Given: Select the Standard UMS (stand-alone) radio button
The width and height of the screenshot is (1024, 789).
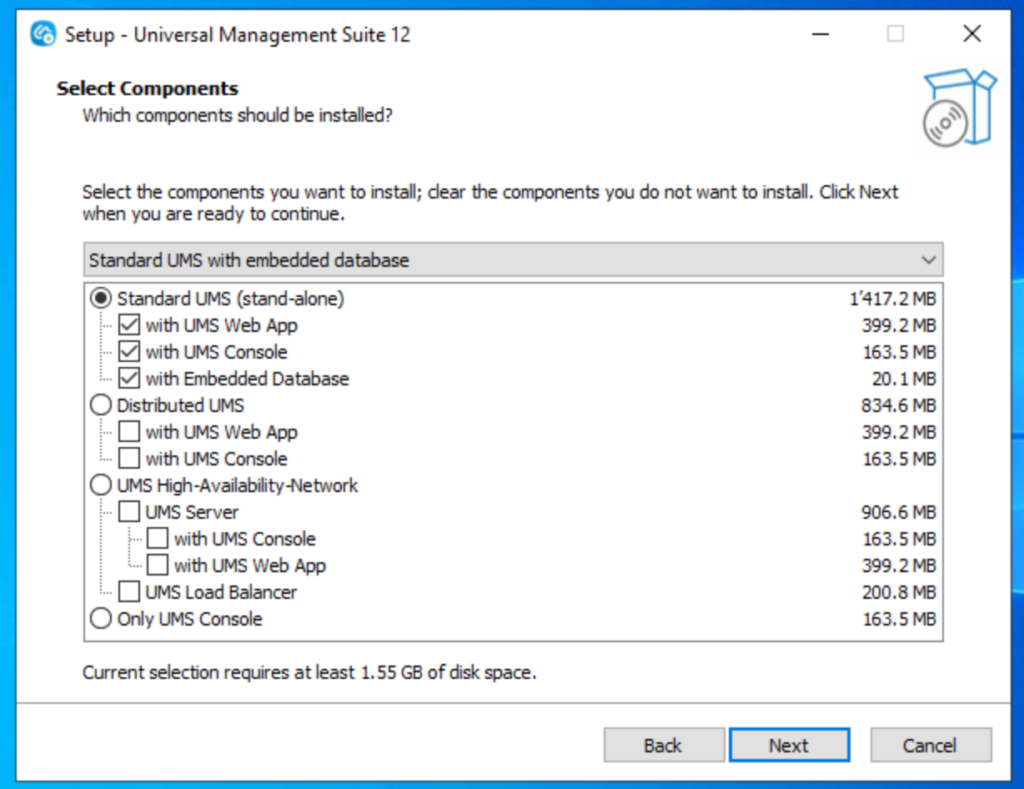Looking at the screenshot, I should pos(101,298).
